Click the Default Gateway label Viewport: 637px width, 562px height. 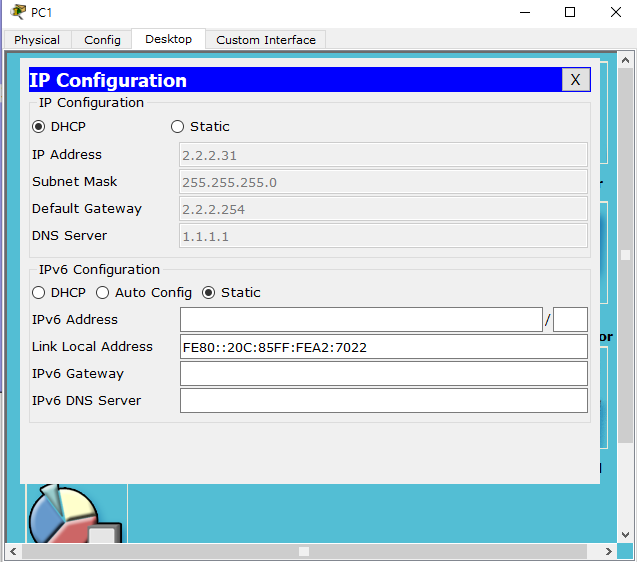pos(87,209)
